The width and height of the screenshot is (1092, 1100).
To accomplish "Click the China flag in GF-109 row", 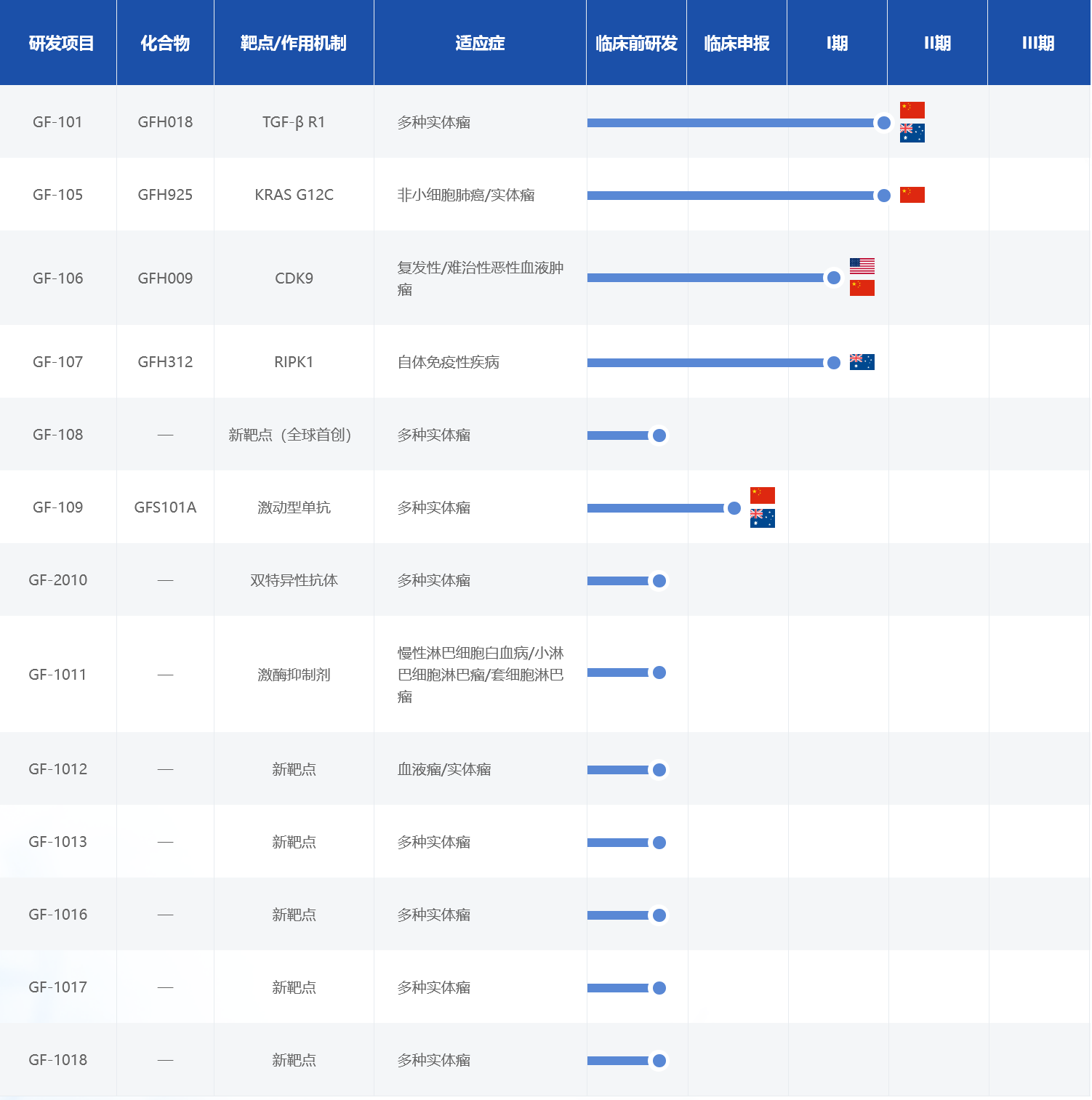I will 762,495.
